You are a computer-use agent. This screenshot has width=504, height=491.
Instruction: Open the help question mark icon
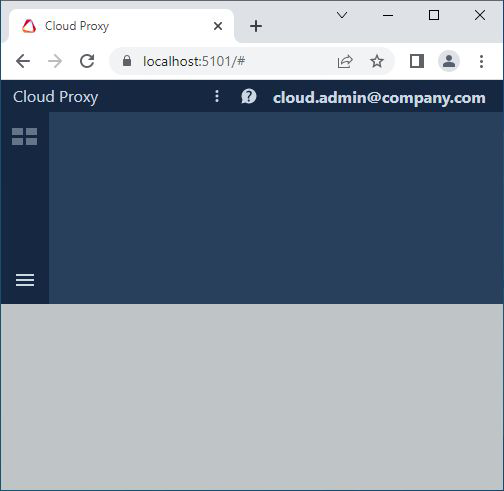[249, 97]
